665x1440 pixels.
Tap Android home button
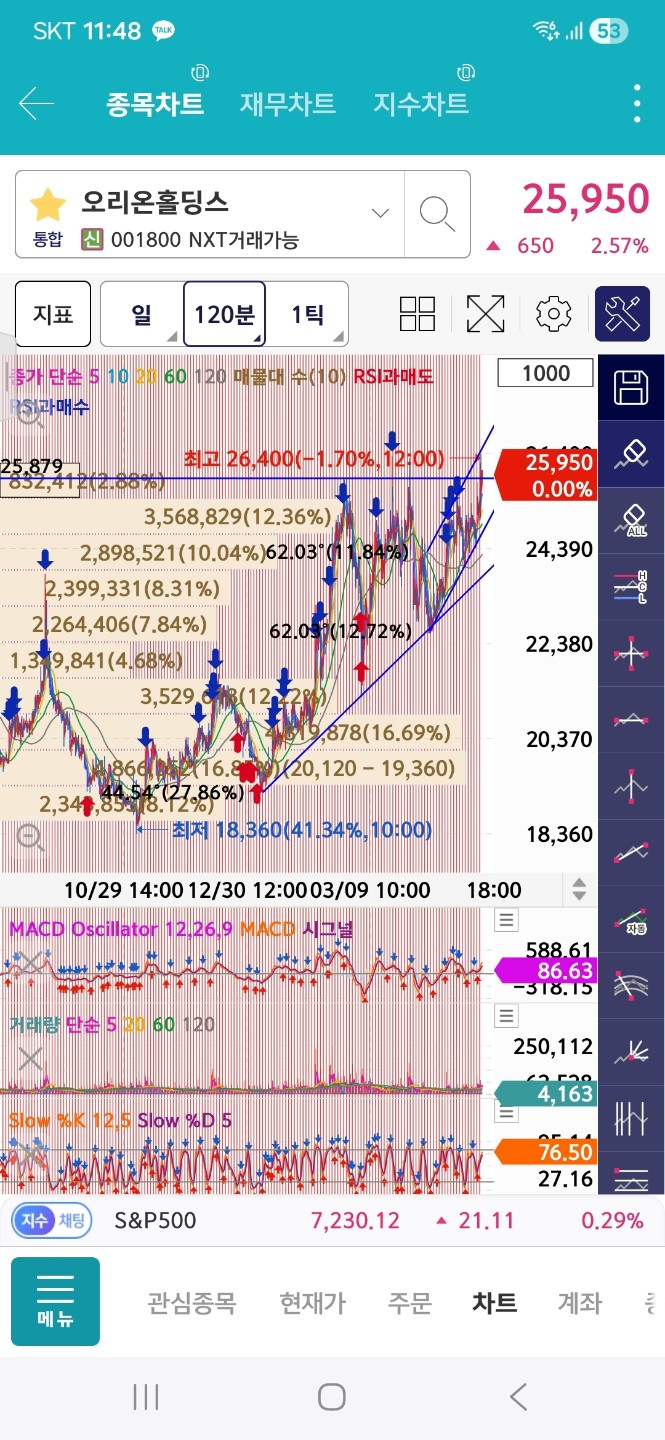pyautogui.click(x=331, y=1397)
